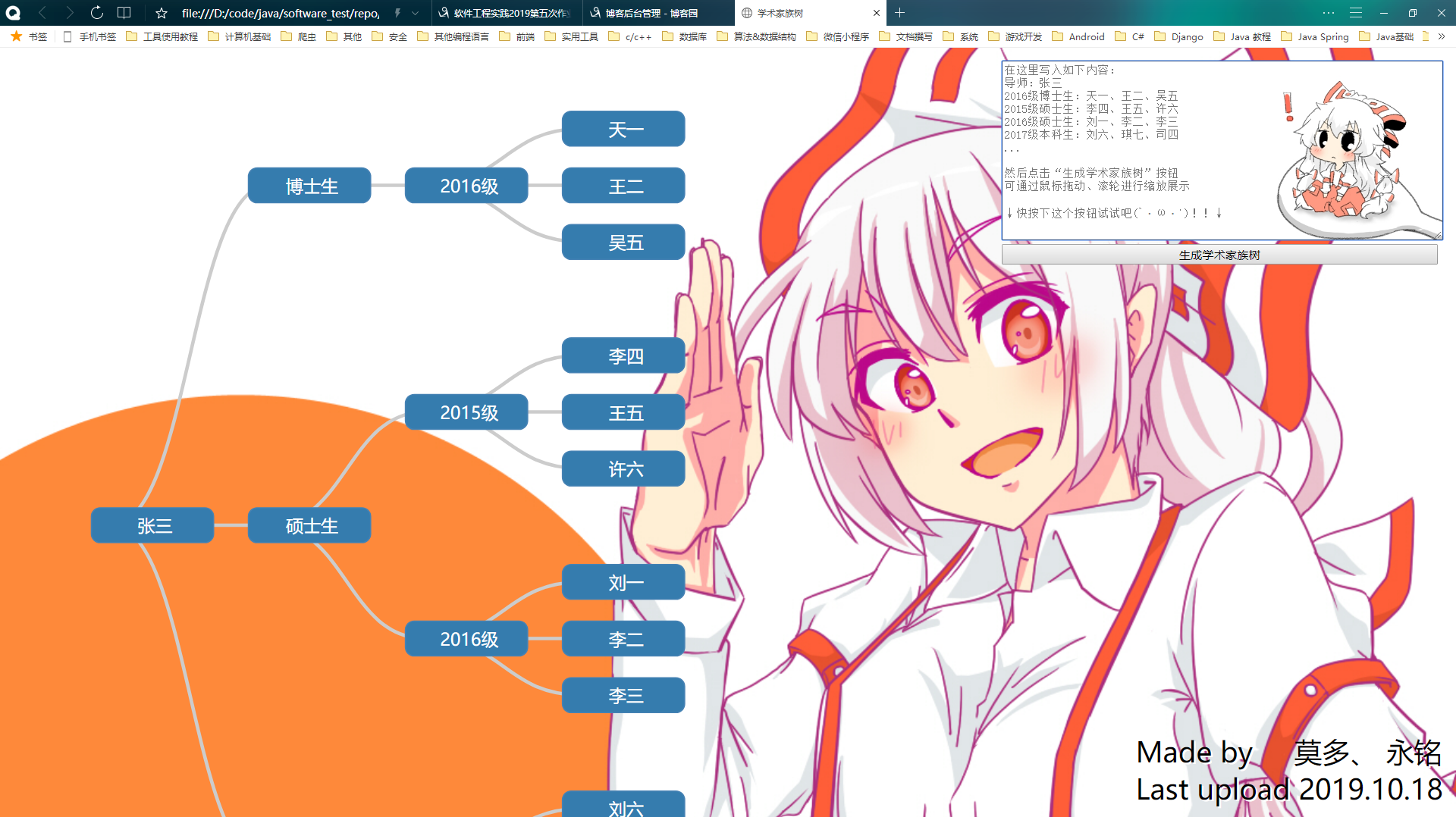Open 安全 bookmark folder
Screen dimensions: 1456x817
[390, 36]
